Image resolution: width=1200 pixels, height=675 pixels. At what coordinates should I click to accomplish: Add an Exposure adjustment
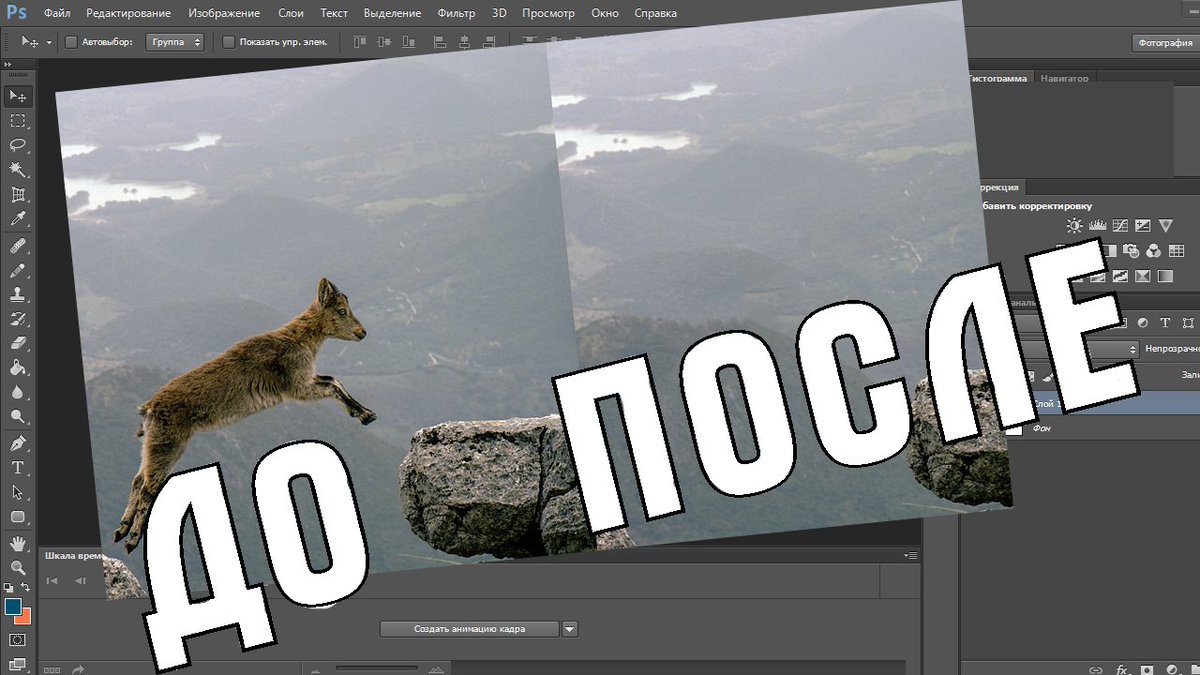(1143, 226)
